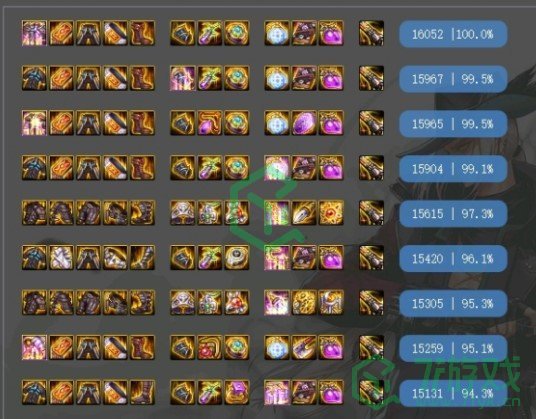Image resolution: width=536 pixels, height=419 pixels.
Task: Click the glowing purple armor icon beside 16052
Action: tap(34, 33)
